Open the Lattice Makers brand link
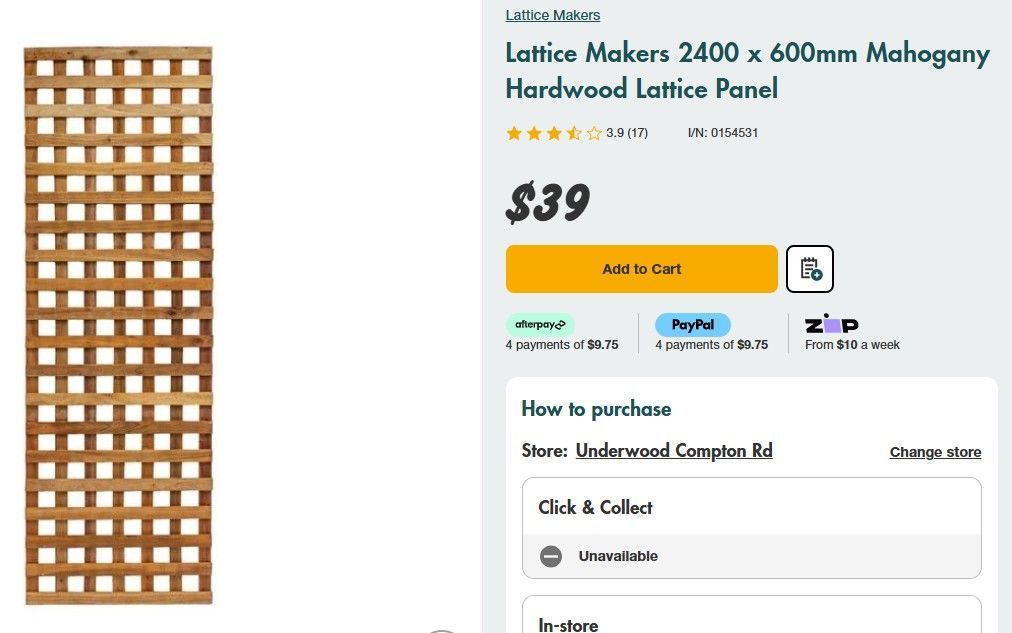 click(x=552, y=15)
